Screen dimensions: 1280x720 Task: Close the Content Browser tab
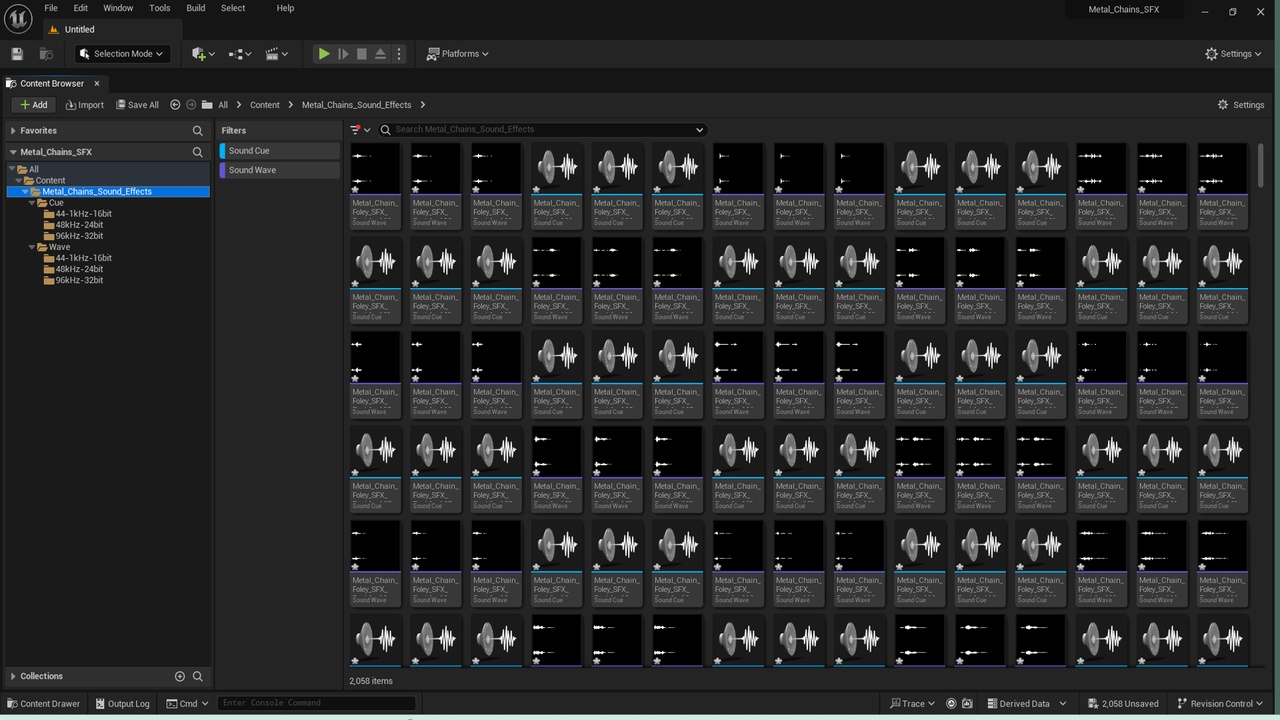(97, 83)
